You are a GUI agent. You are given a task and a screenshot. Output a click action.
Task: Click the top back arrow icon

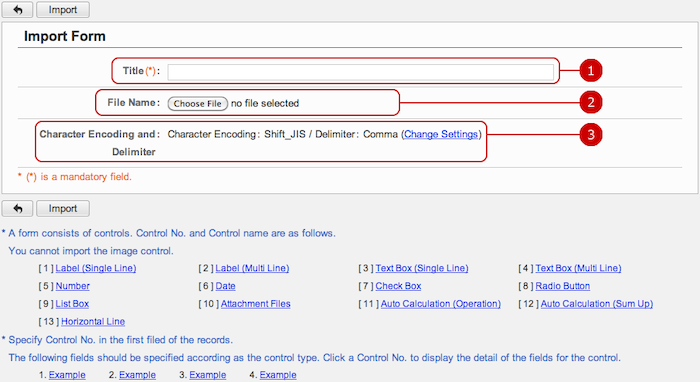tap(17, 9)
